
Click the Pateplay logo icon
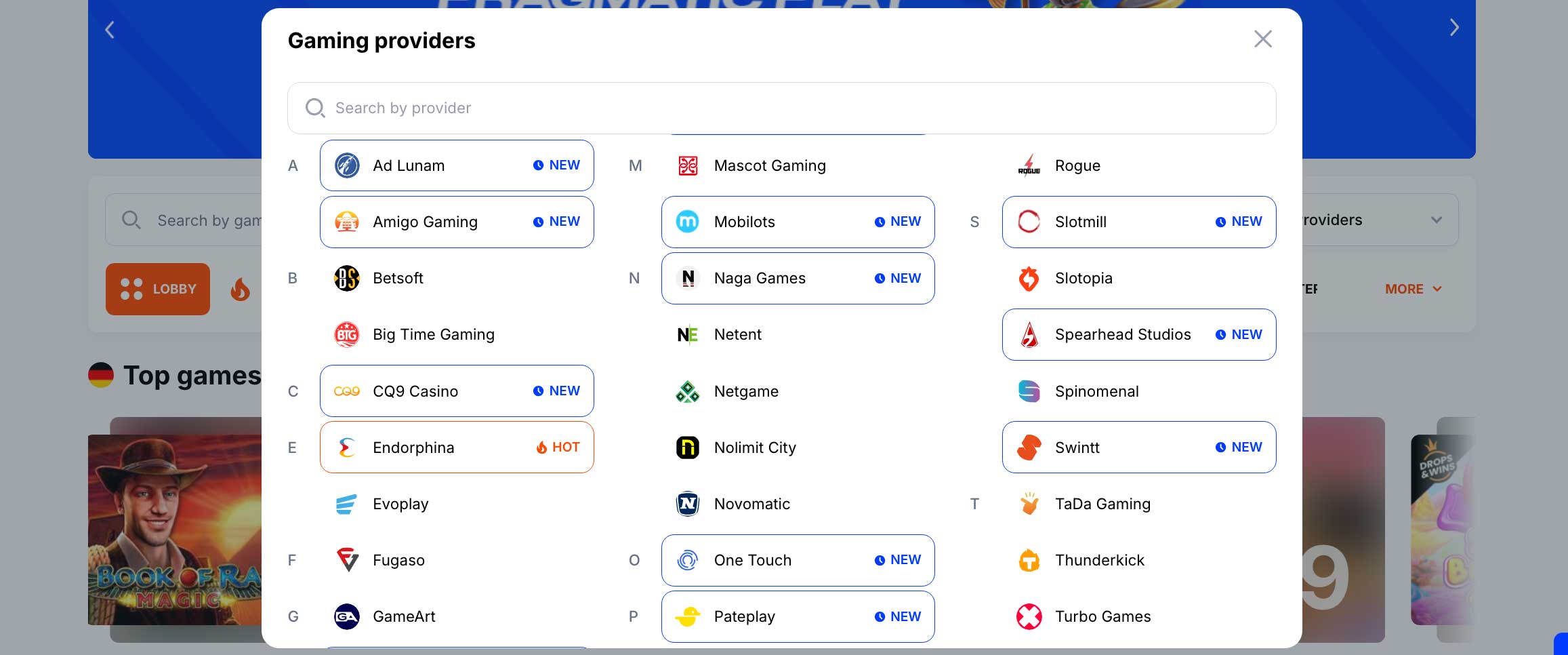[x=688, y=616]
